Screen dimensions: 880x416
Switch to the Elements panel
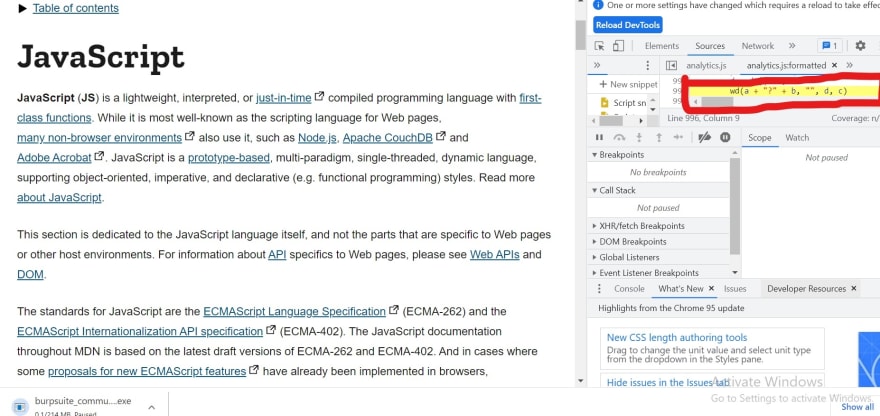(662, 46)
